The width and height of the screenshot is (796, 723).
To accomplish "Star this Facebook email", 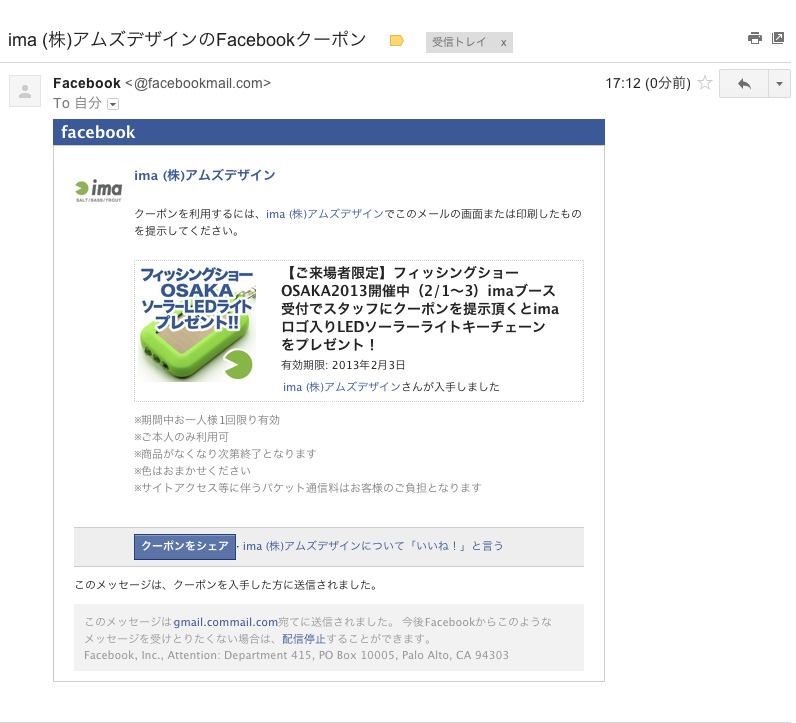I will (705, 84).
